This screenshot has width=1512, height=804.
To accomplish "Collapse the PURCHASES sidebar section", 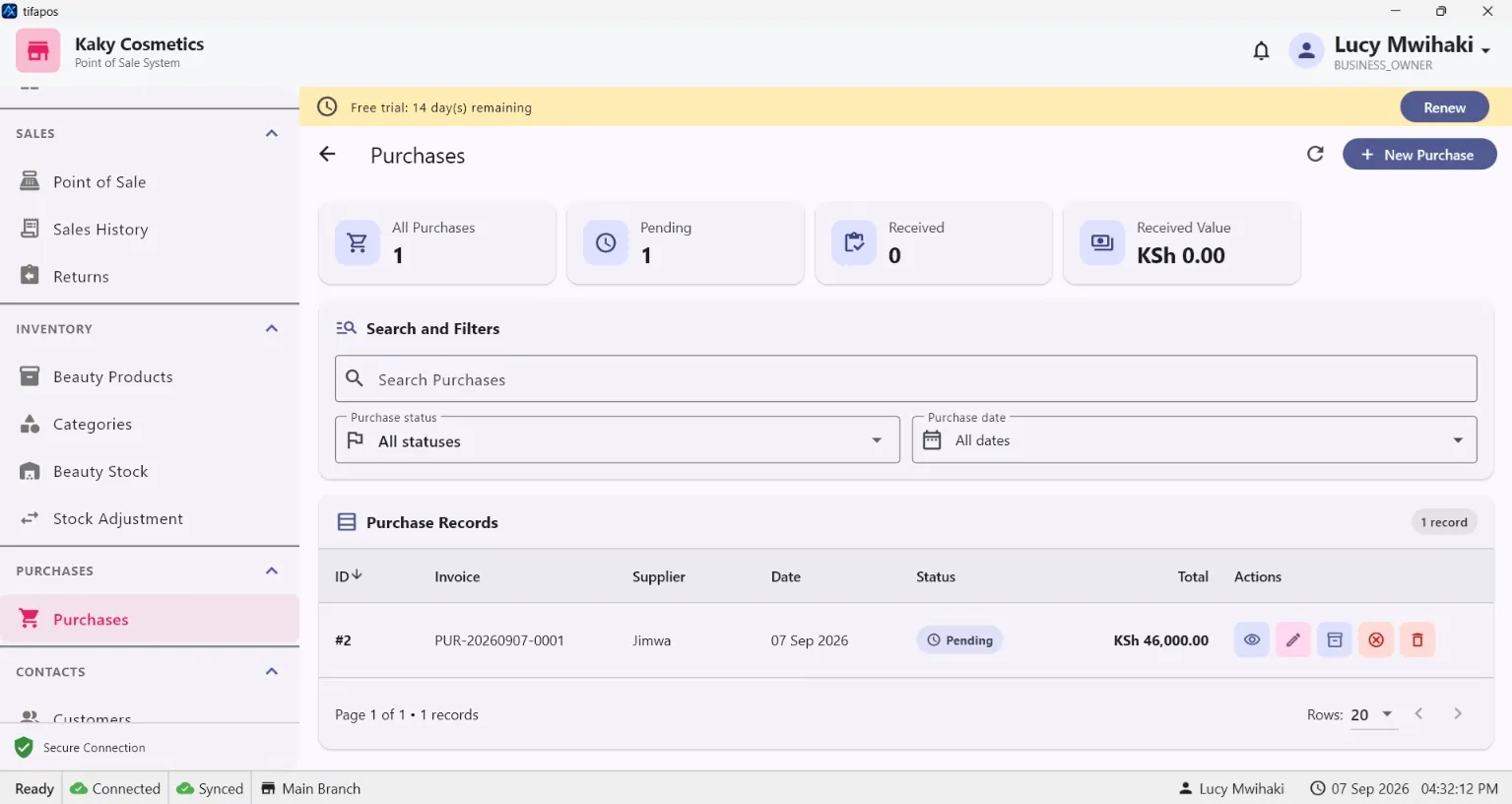I will [272, 571].
